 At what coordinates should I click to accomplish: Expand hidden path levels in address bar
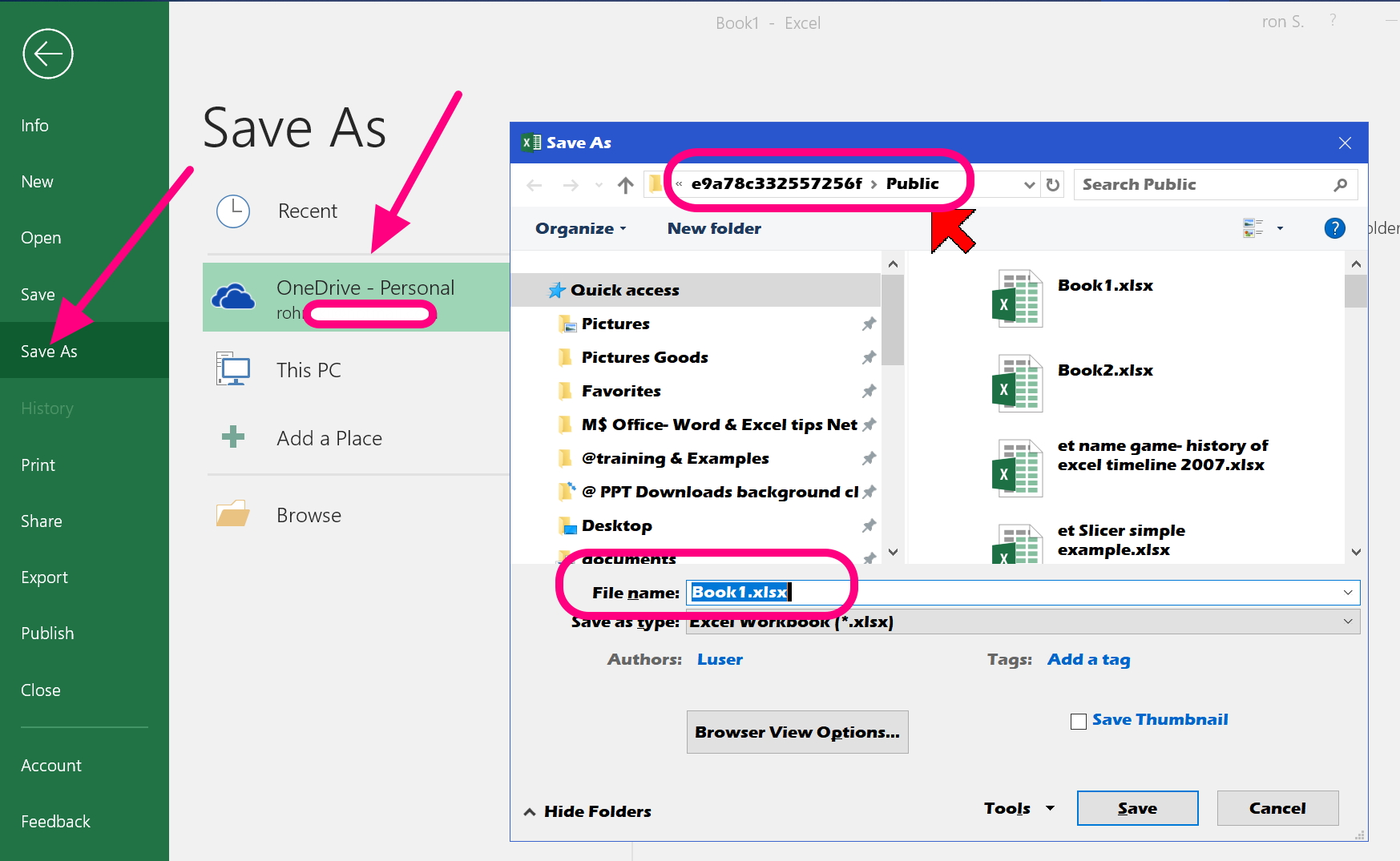tap(679, 184)
